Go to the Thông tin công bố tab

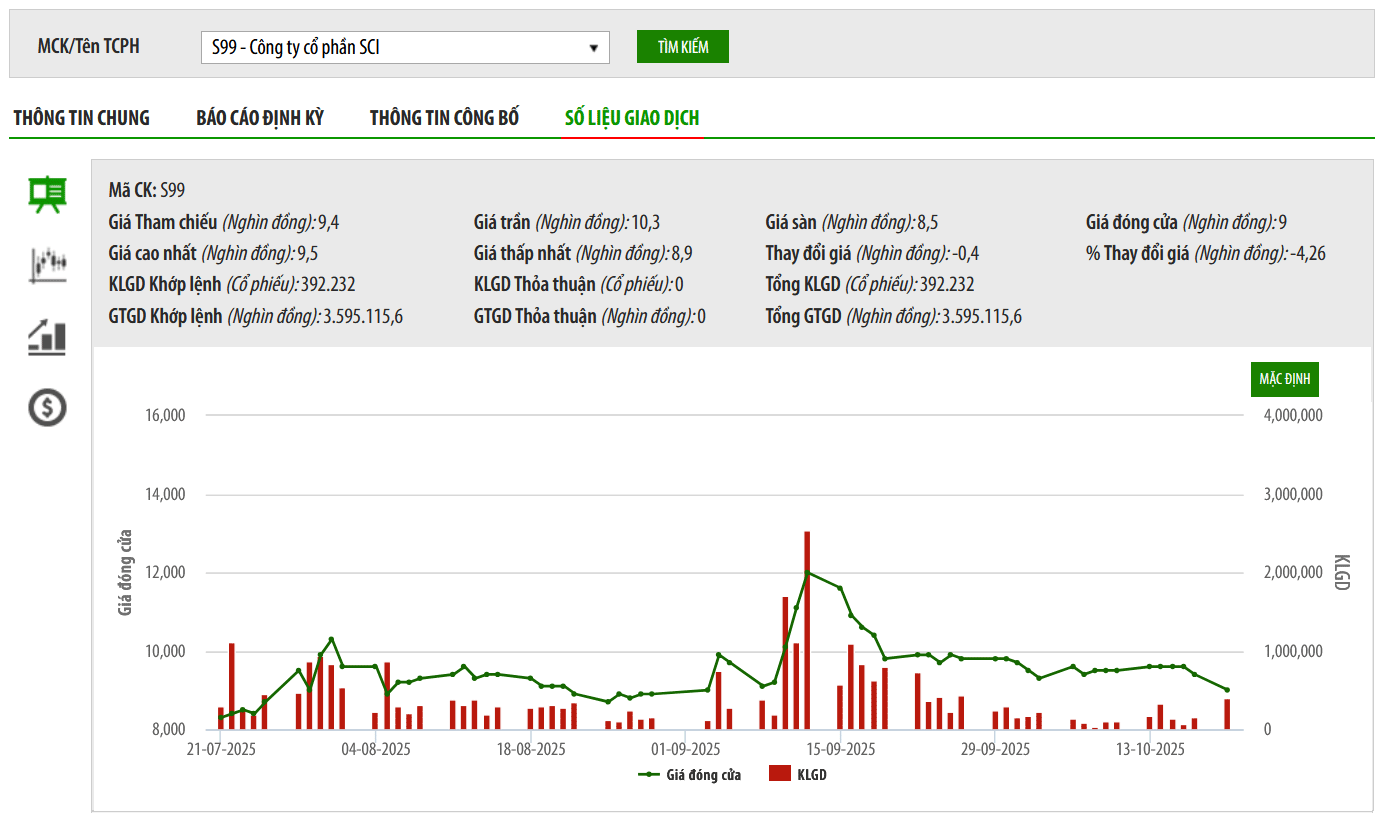(444, 118)
